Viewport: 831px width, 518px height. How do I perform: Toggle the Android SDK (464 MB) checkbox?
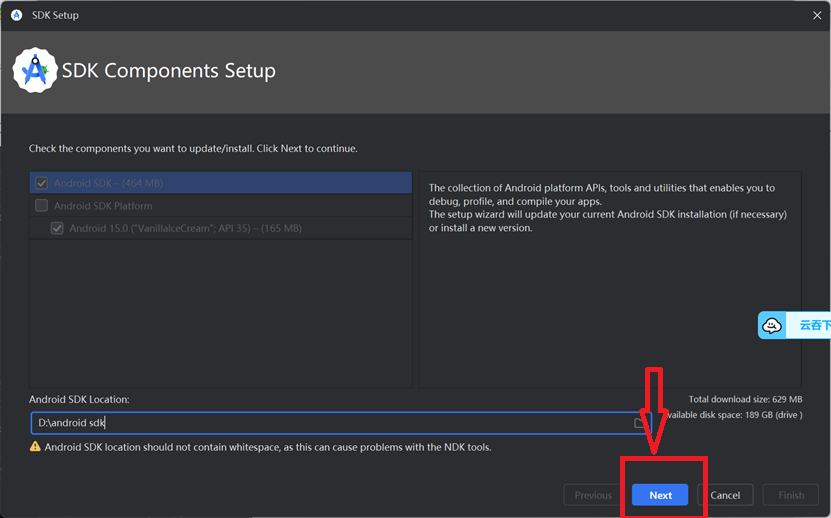coord(41,183)
